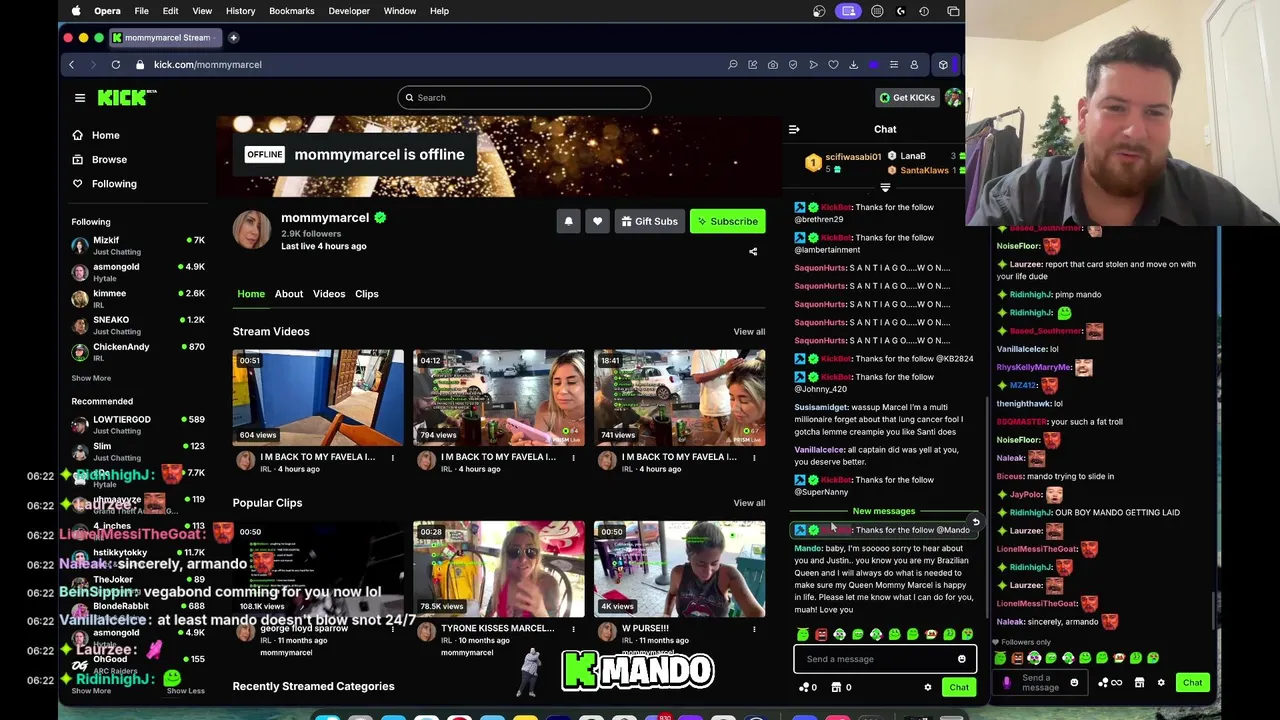The image size is (1280, 720).
Task: Expand Show More at bottom of Recommended
Action: [91, 691]
